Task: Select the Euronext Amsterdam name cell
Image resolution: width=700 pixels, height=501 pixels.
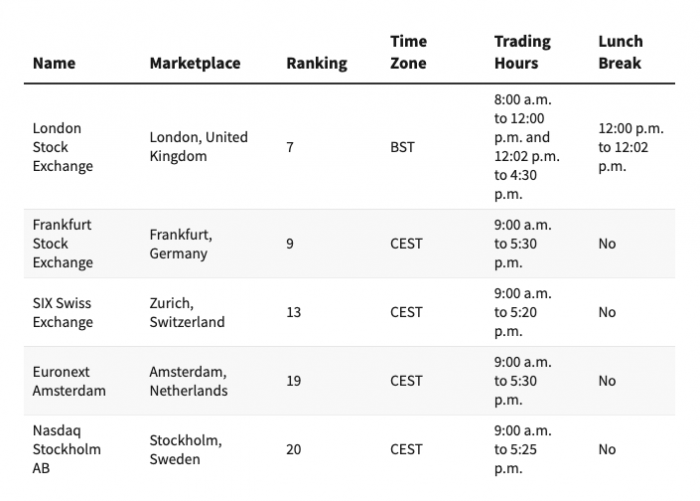Action: (x=68, y=381)
